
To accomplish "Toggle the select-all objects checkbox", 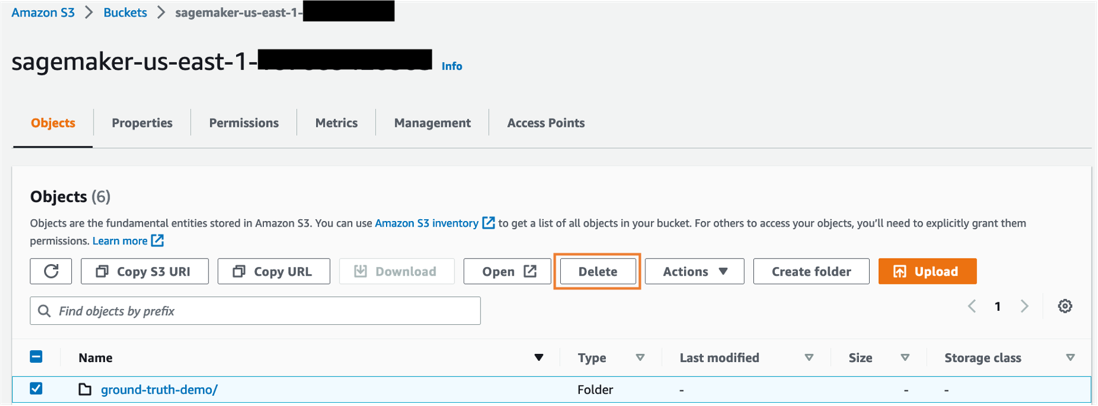I will pos(36,357).
